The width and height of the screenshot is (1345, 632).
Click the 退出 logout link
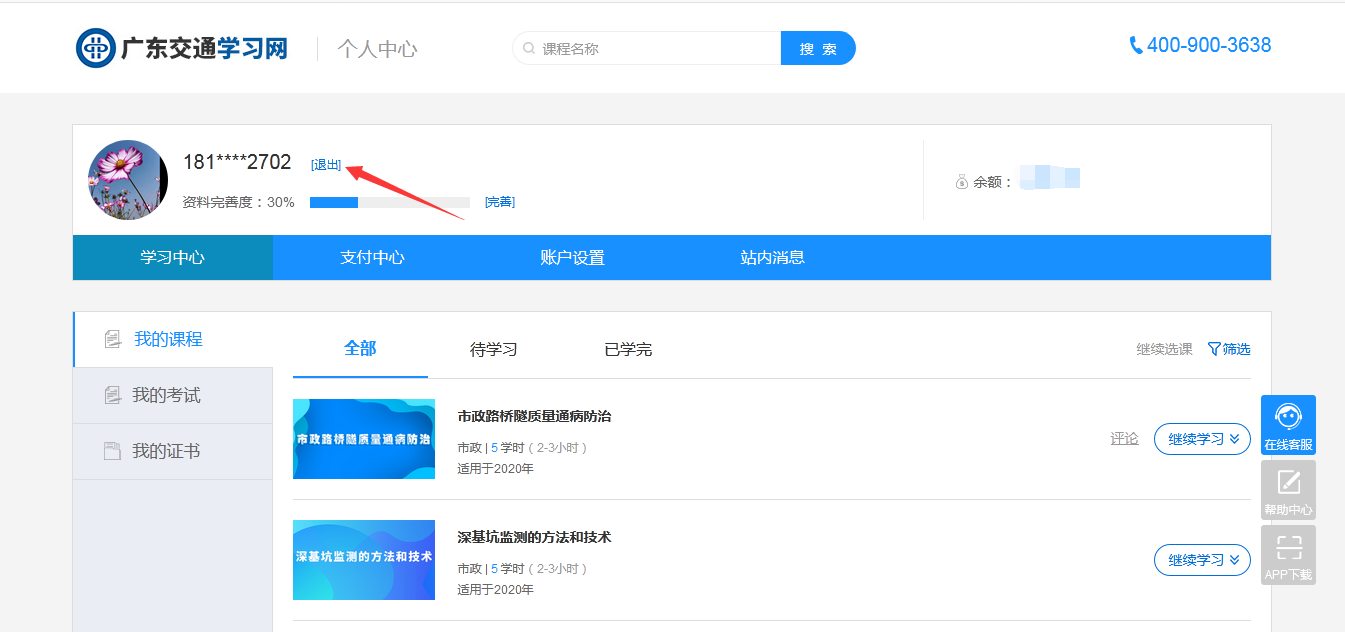[326, 165]
